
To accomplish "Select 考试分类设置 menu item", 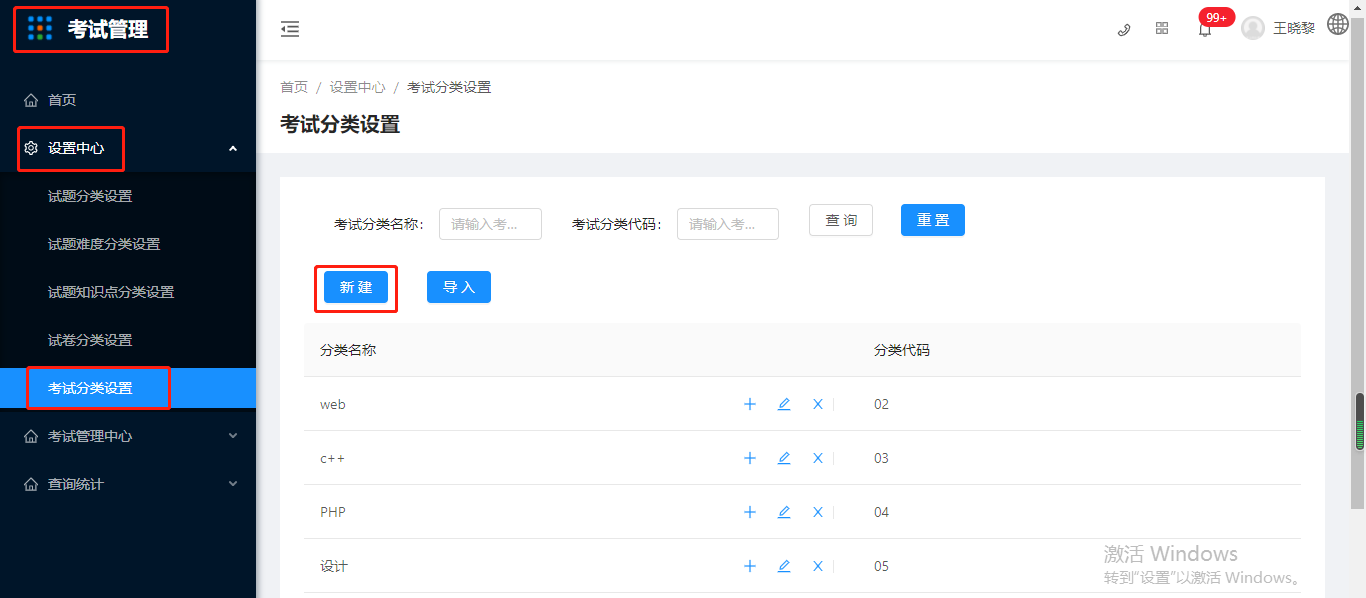I will [128, 388].
